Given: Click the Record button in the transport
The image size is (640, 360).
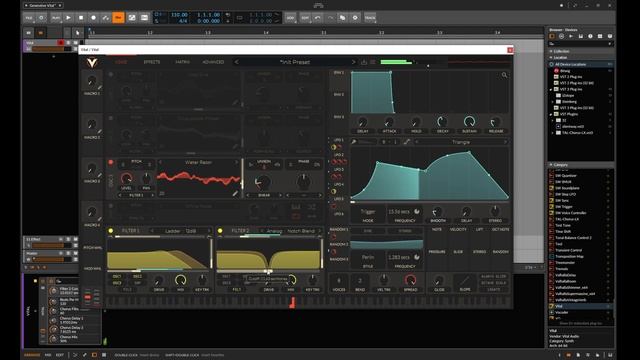Looking at the screenshot, I should point(93,18).
